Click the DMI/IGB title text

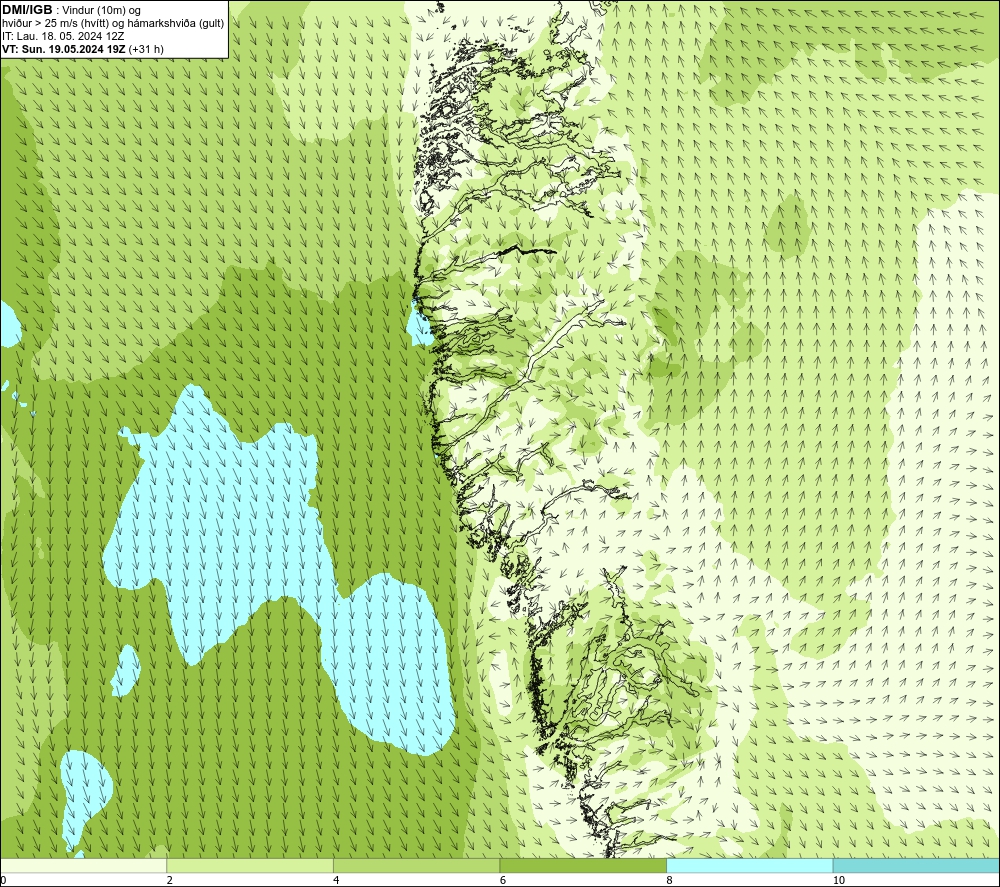(x=27, y=10)
